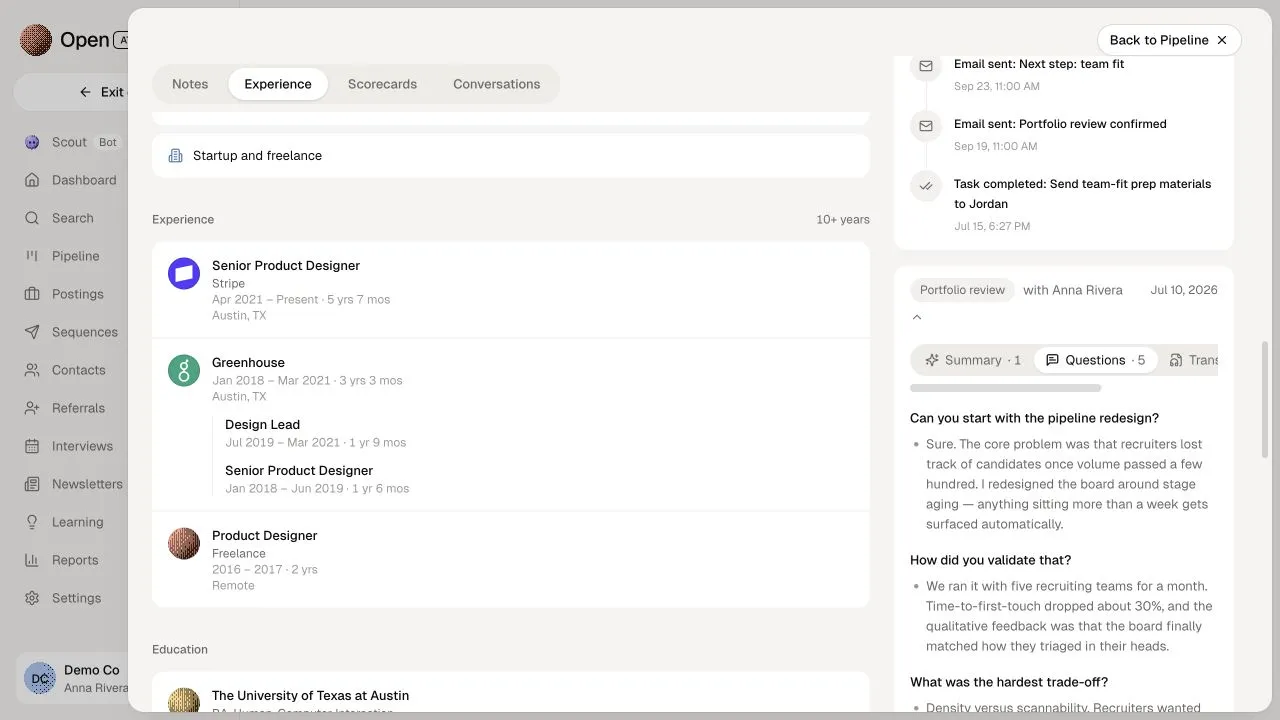Click the Portfolio review tag
The image size is (1280, 720).
click(x=962, y=290)
